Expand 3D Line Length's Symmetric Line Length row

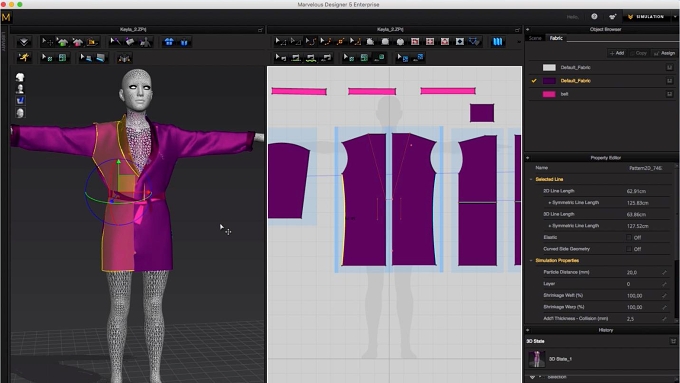tap(550, 226)
